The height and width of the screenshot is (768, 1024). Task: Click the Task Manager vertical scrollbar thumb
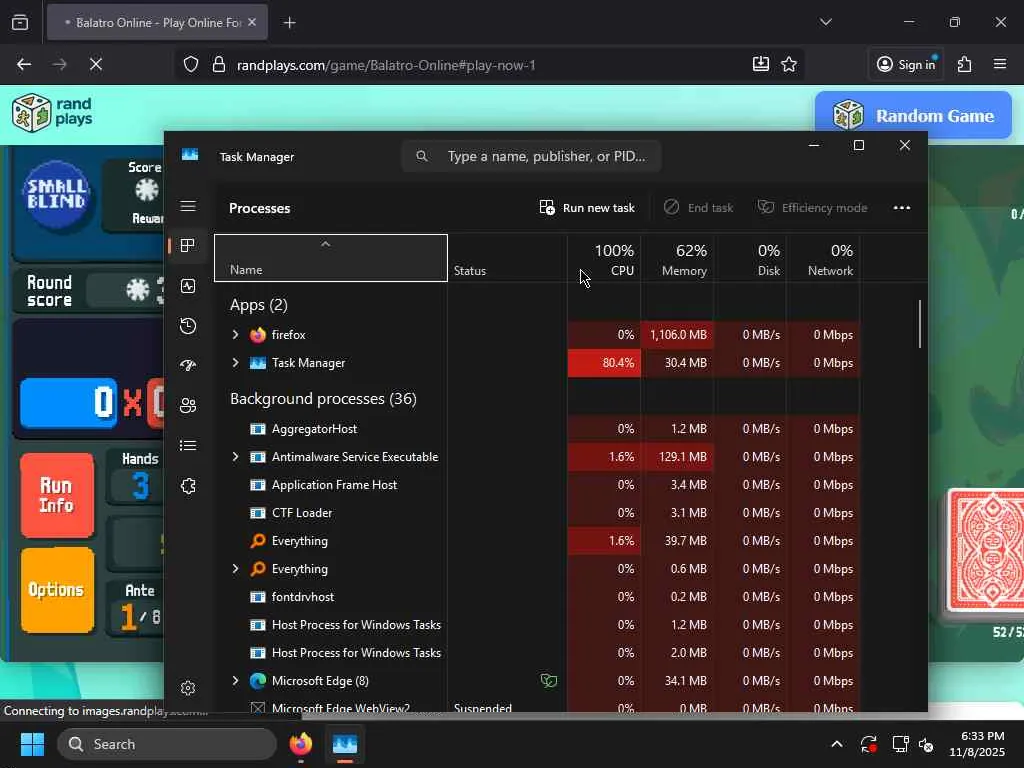(920, 324)
